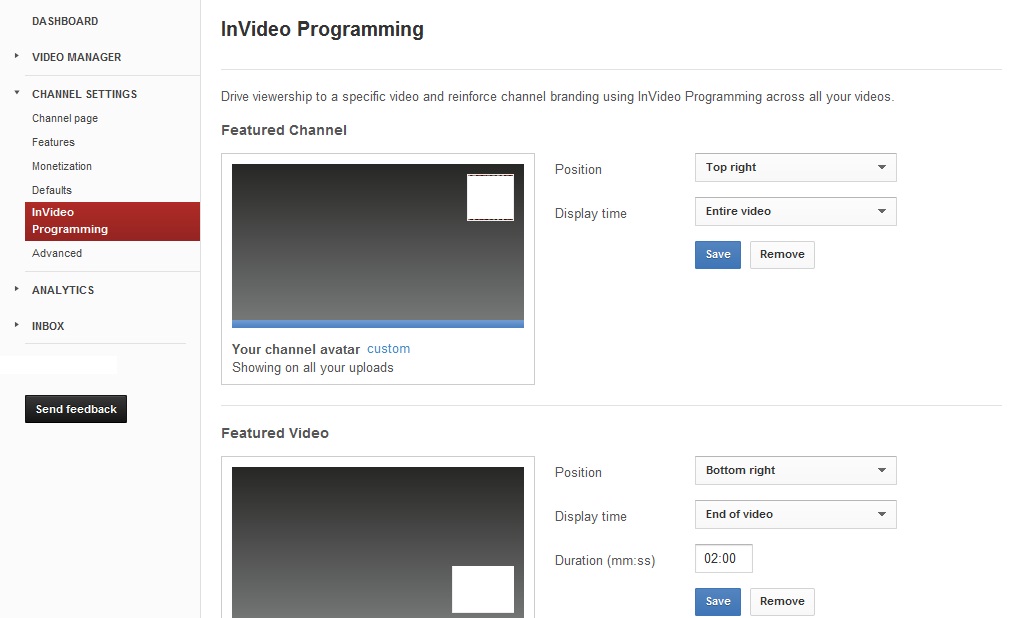Open Monetization settings
The image size is (1016, 618).
[x=62, y=166]
